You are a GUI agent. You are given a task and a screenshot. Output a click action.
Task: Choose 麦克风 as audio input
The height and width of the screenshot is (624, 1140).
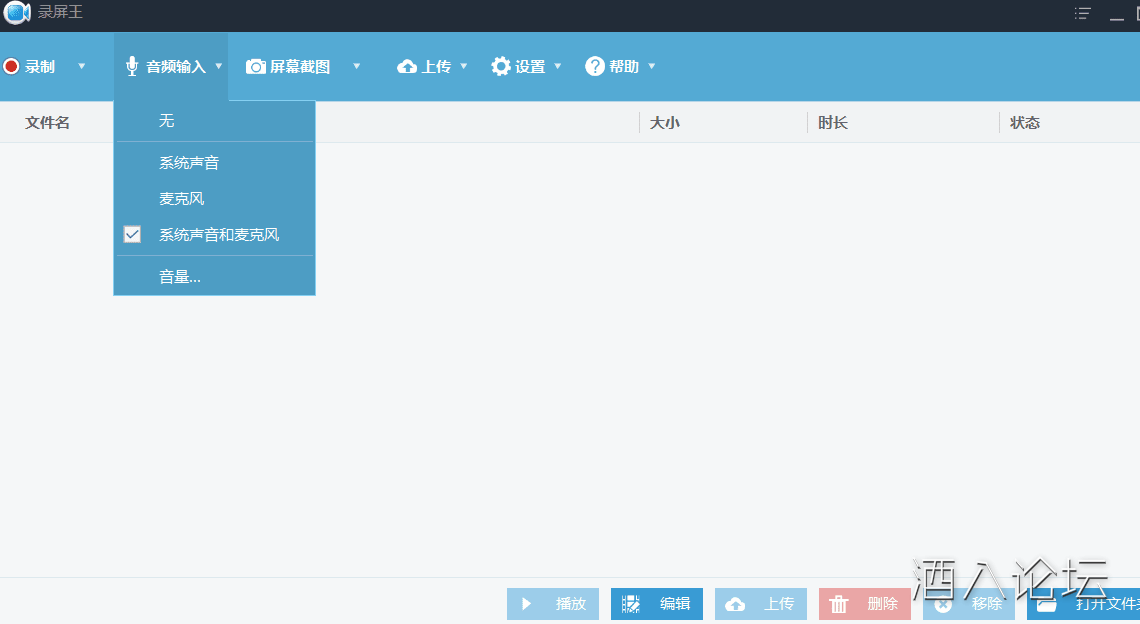tap(182, 199)
